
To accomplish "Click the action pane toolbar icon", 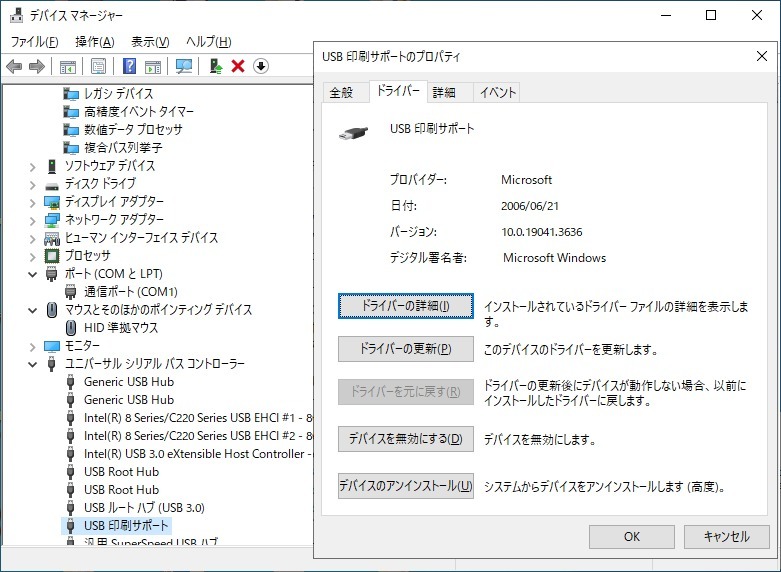I will 153,66.
